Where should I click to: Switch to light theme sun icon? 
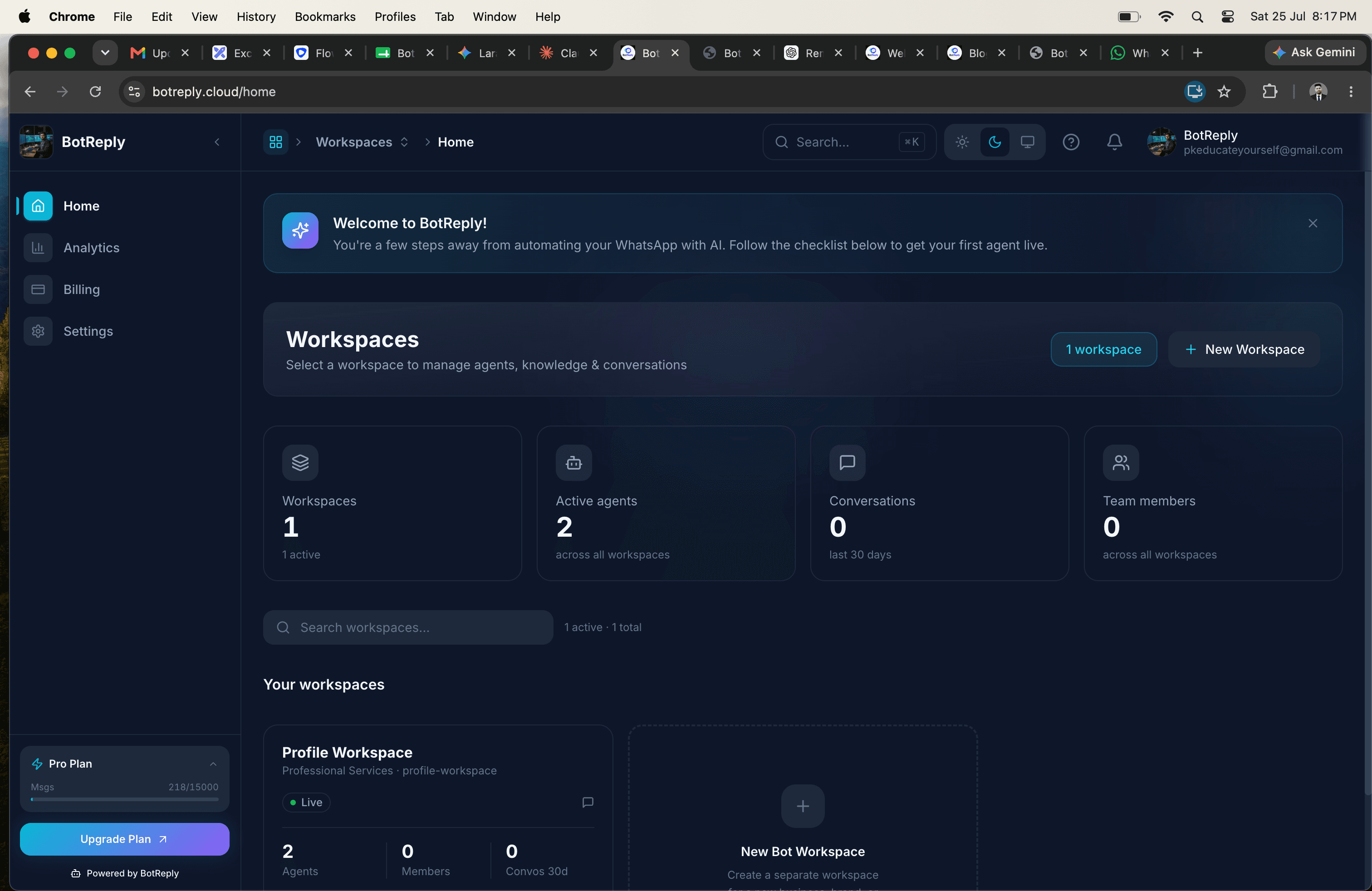point(962,142)
